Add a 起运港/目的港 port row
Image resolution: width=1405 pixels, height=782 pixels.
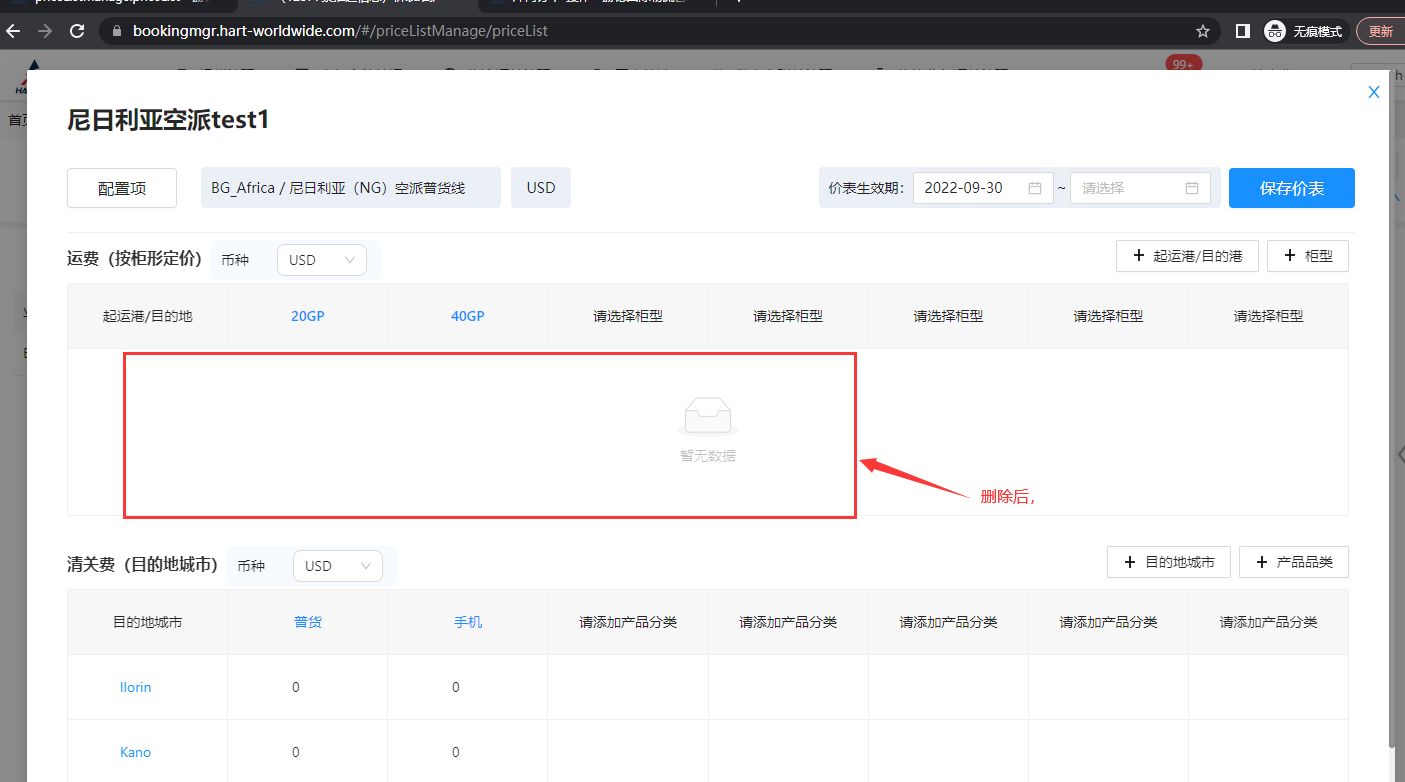pyautogui.click(x=1187, y=256)
